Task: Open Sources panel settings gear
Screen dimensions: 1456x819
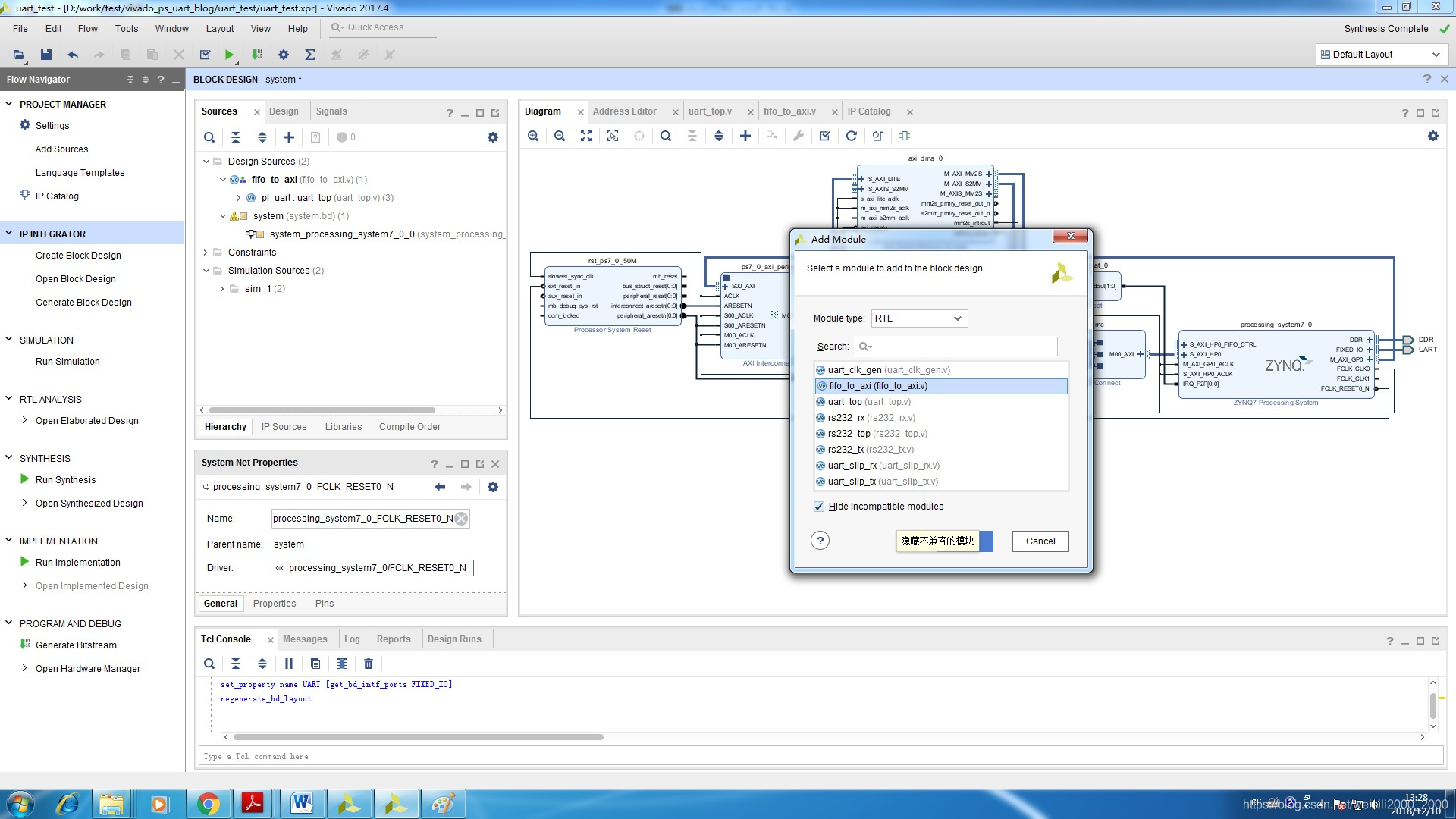Action: point(493,137)
